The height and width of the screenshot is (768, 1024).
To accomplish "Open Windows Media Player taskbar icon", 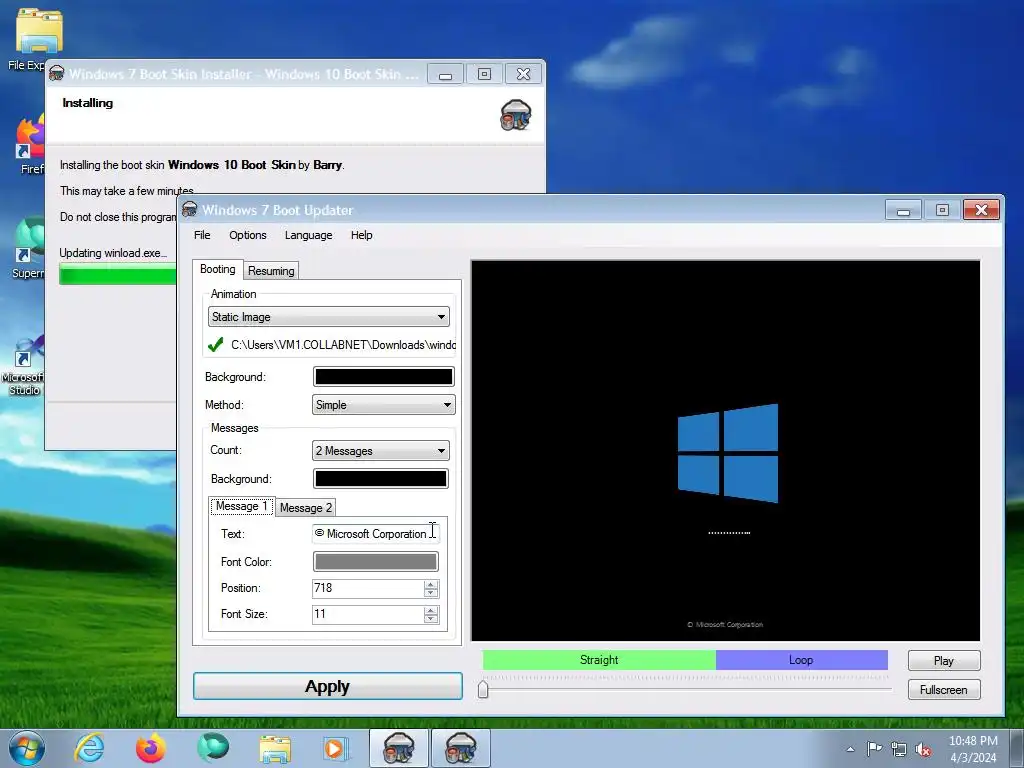I will pos(336,748).
